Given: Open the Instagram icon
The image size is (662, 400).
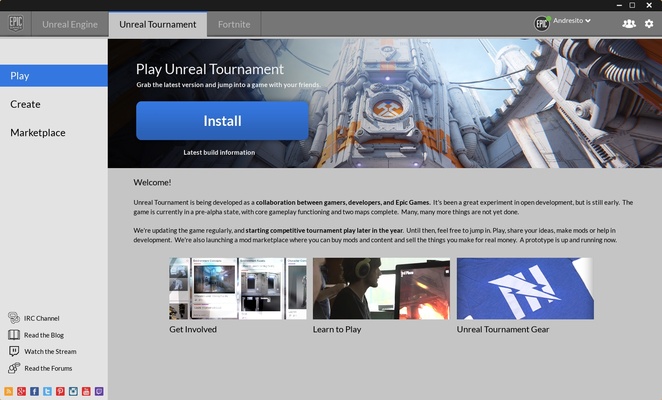Looking at the screenshot, I should tap(73, 391).
